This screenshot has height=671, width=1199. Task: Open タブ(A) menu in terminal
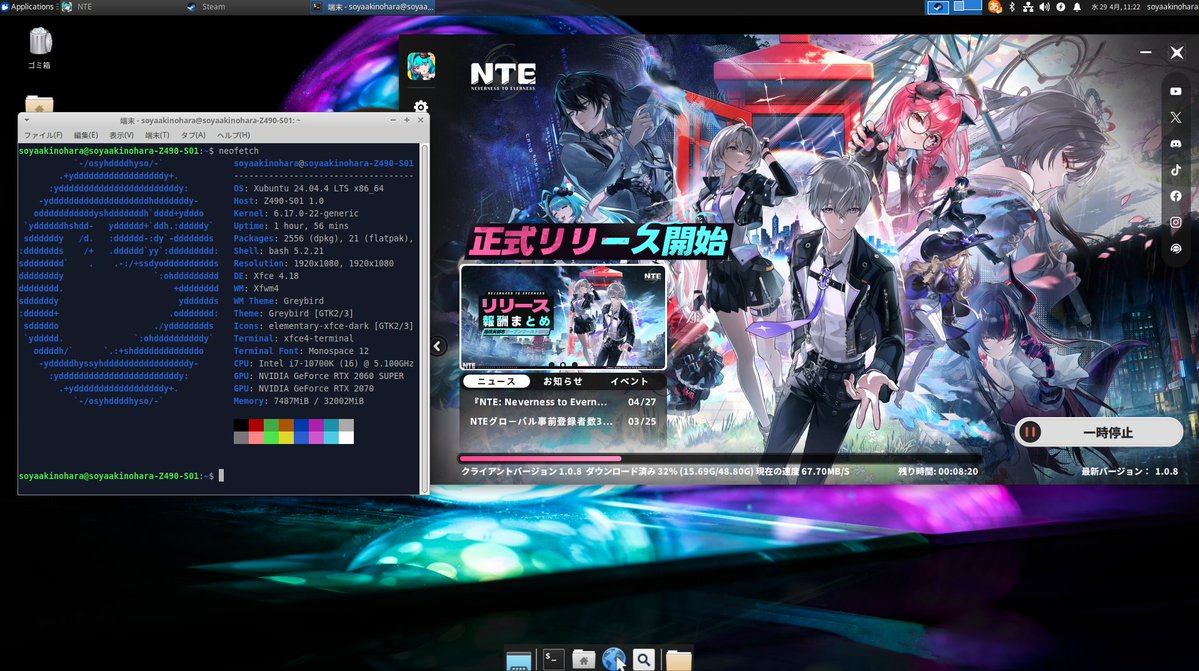click(x=193, y=135)
